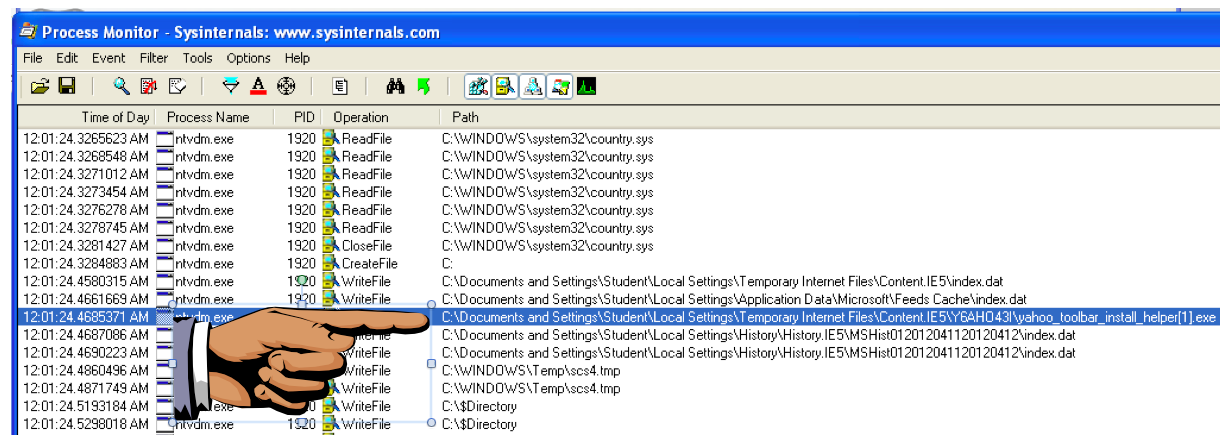Click the Feeds Cache\index.dat path
This screenshot has width=1220, height=435.
point(734,299)
